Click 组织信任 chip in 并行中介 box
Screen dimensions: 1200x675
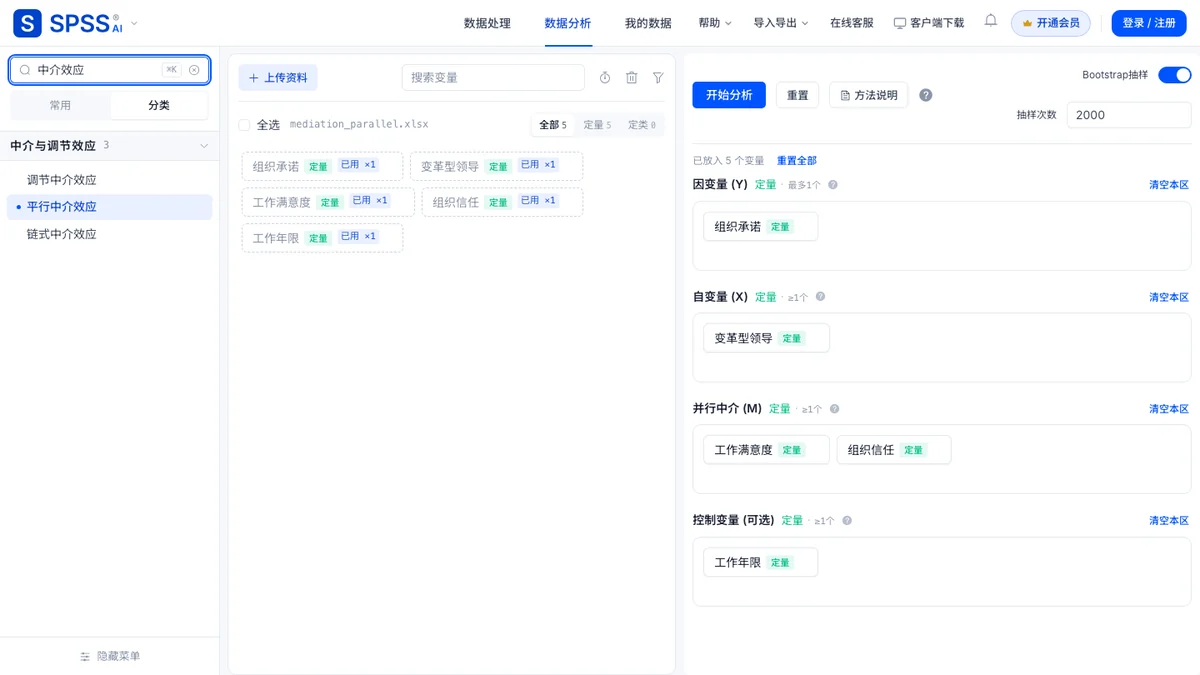(894, 450)
